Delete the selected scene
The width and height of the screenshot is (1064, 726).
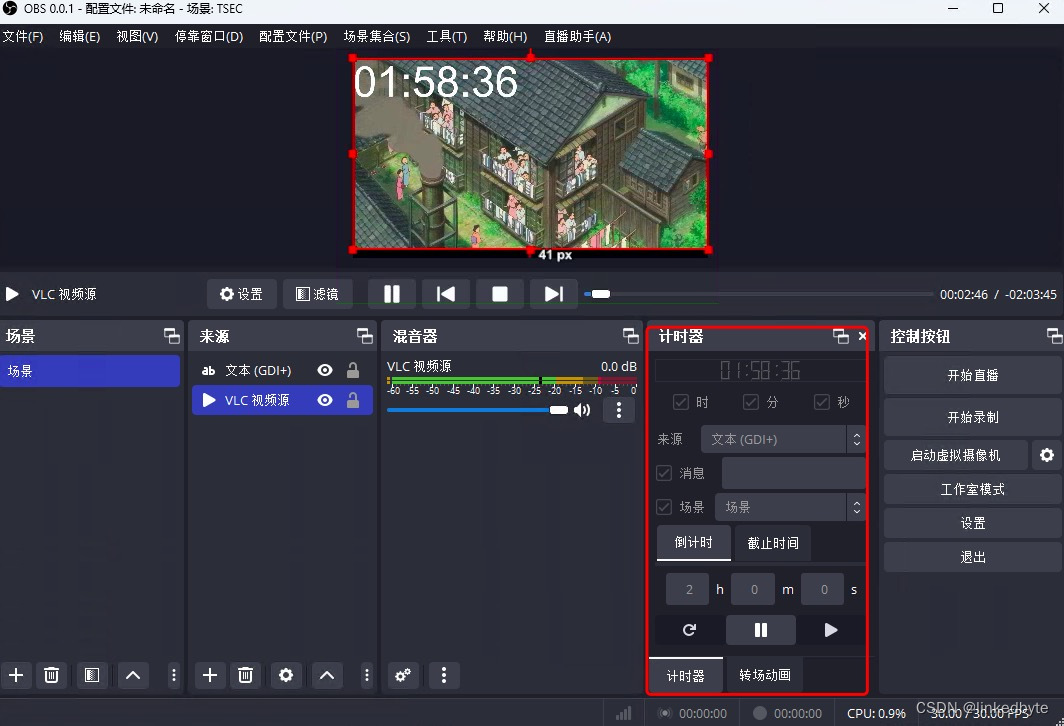point(52,675)
